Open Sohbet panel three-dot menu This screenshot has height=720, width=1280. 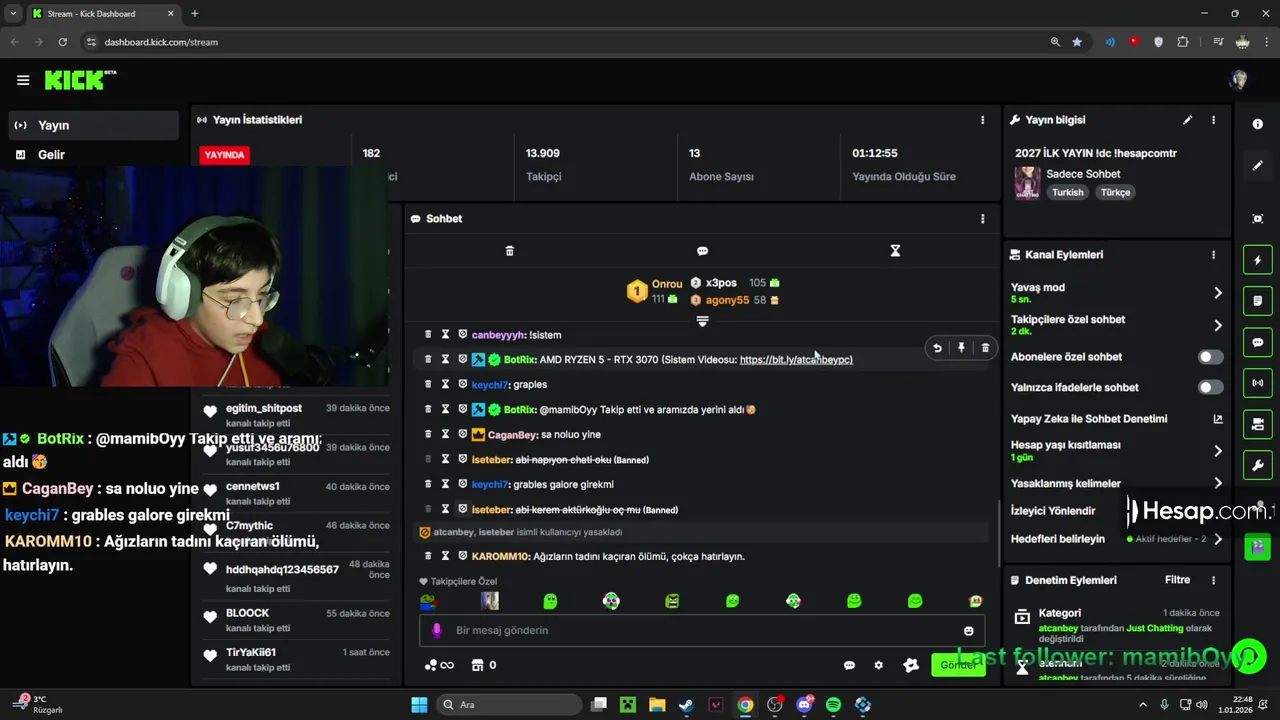tap(982, 218)
